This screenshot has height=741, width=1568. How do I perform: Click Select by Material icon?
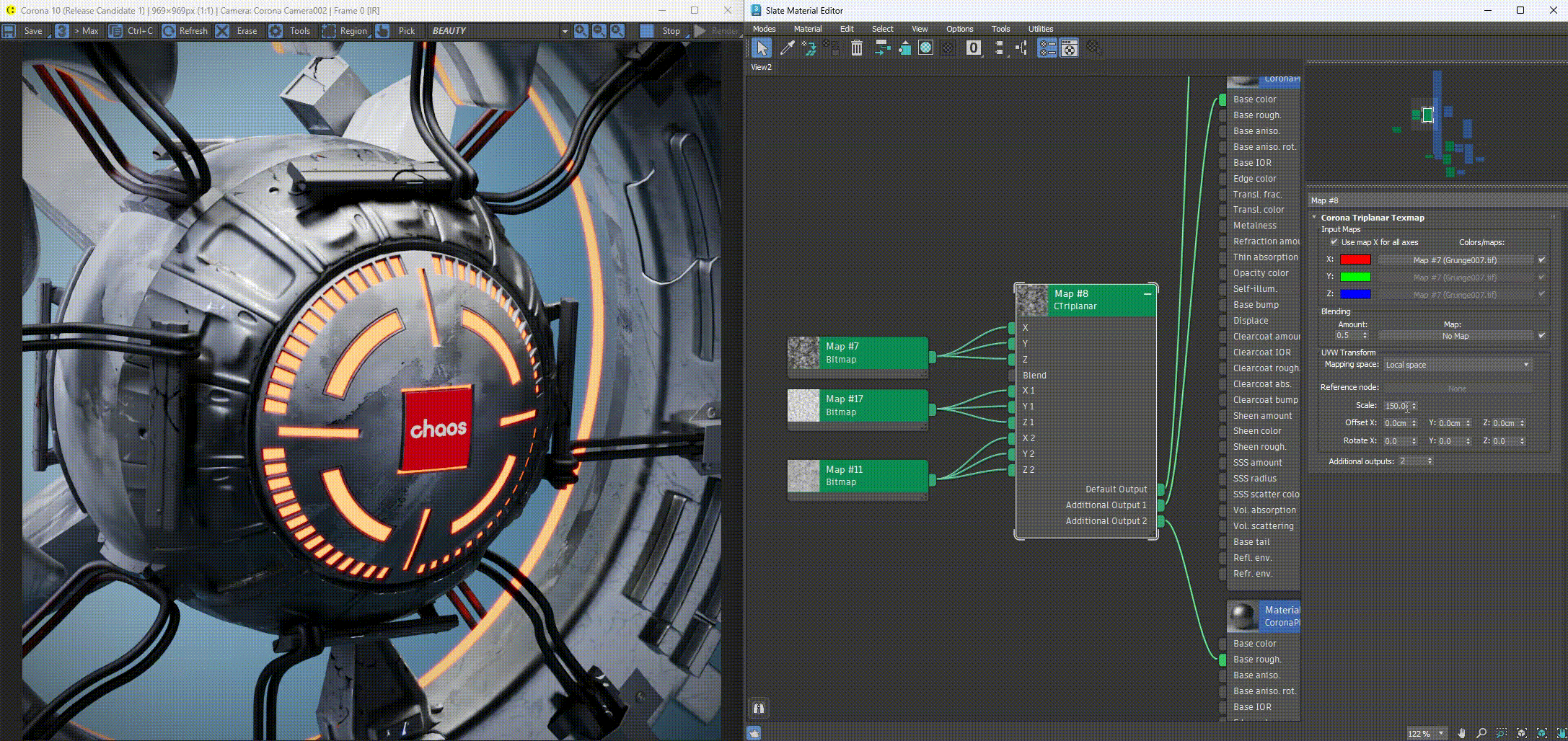1094,48
